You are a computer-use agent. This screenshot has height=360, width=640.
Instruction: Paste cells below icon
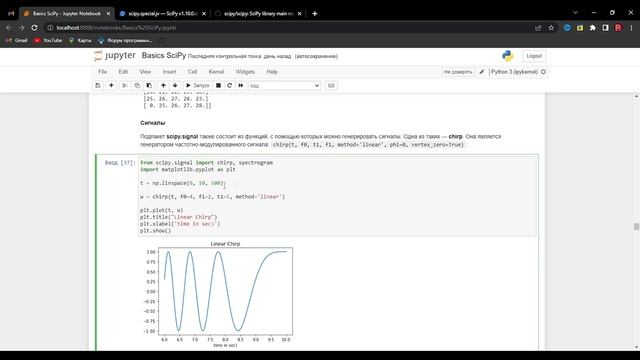[x=149, y=86]
